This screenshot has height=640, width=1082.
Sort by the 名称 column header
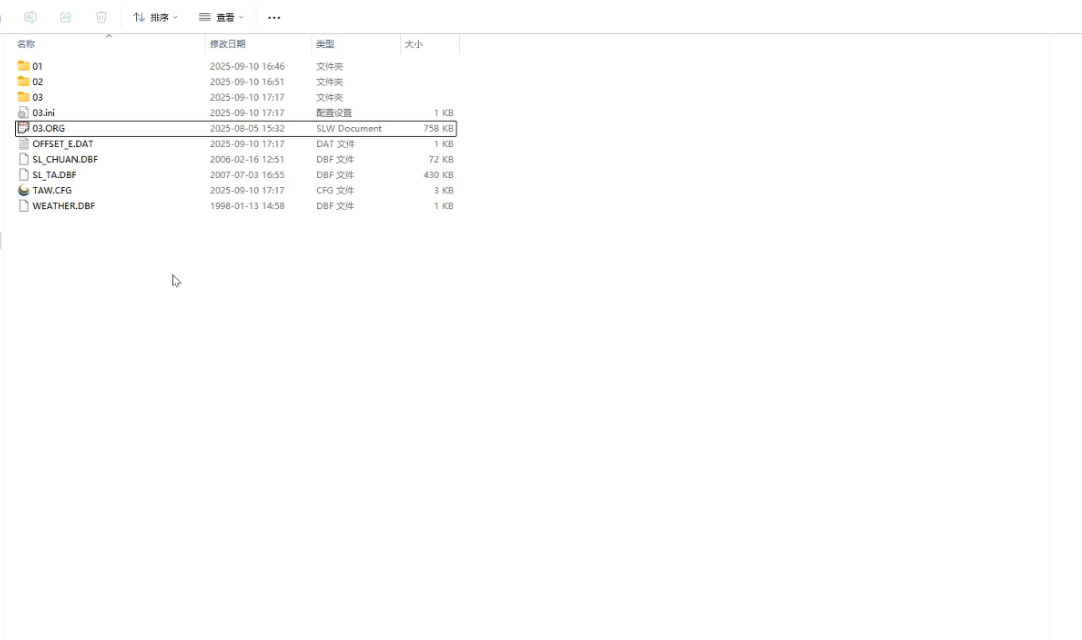(26, 44)
